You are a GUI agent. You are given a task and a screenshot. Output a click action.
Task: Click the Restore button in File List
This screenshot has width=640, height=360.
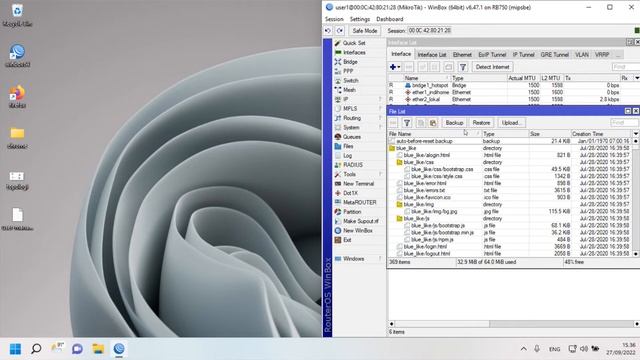481,123
